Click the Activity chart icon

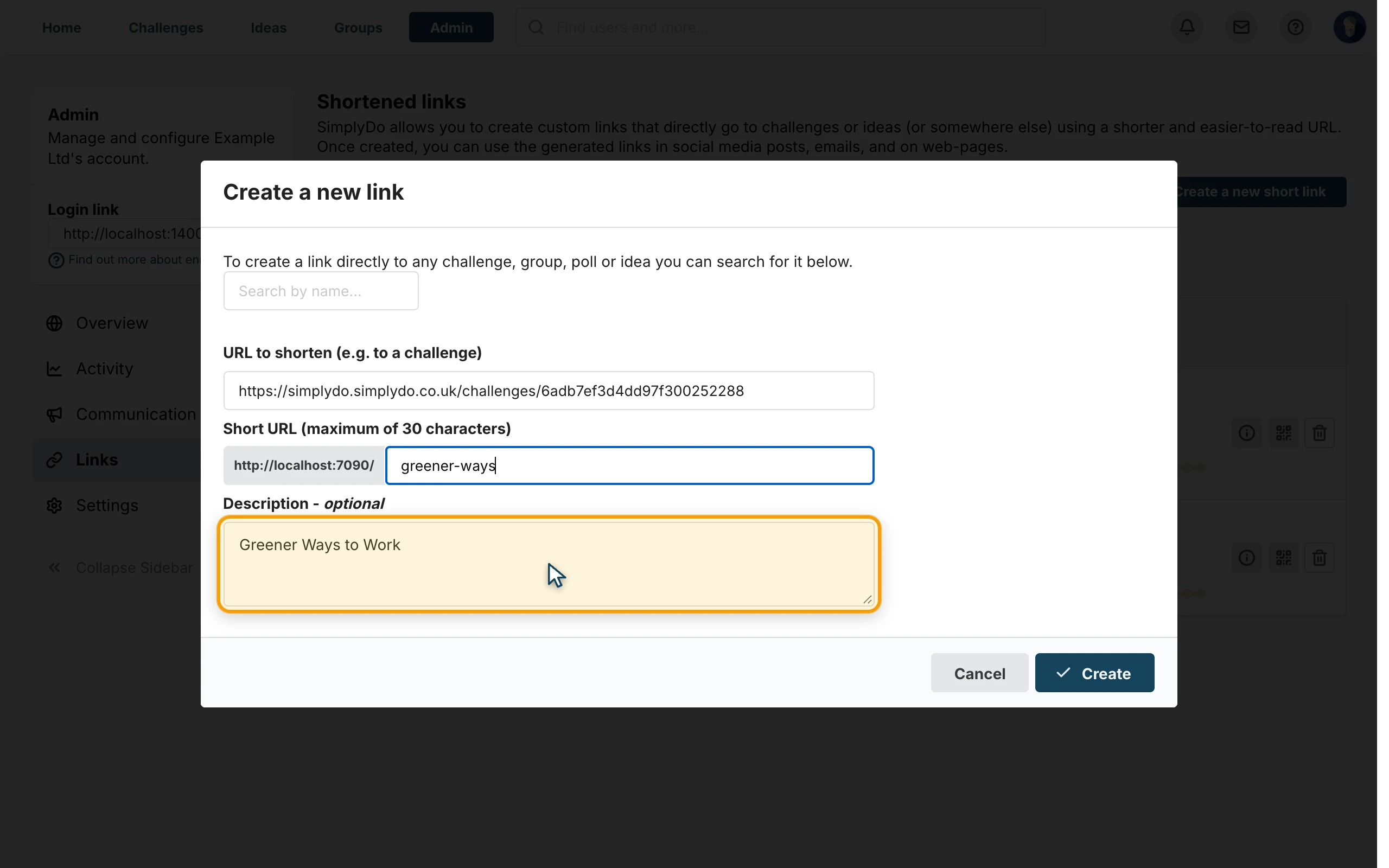coord(54,368)
